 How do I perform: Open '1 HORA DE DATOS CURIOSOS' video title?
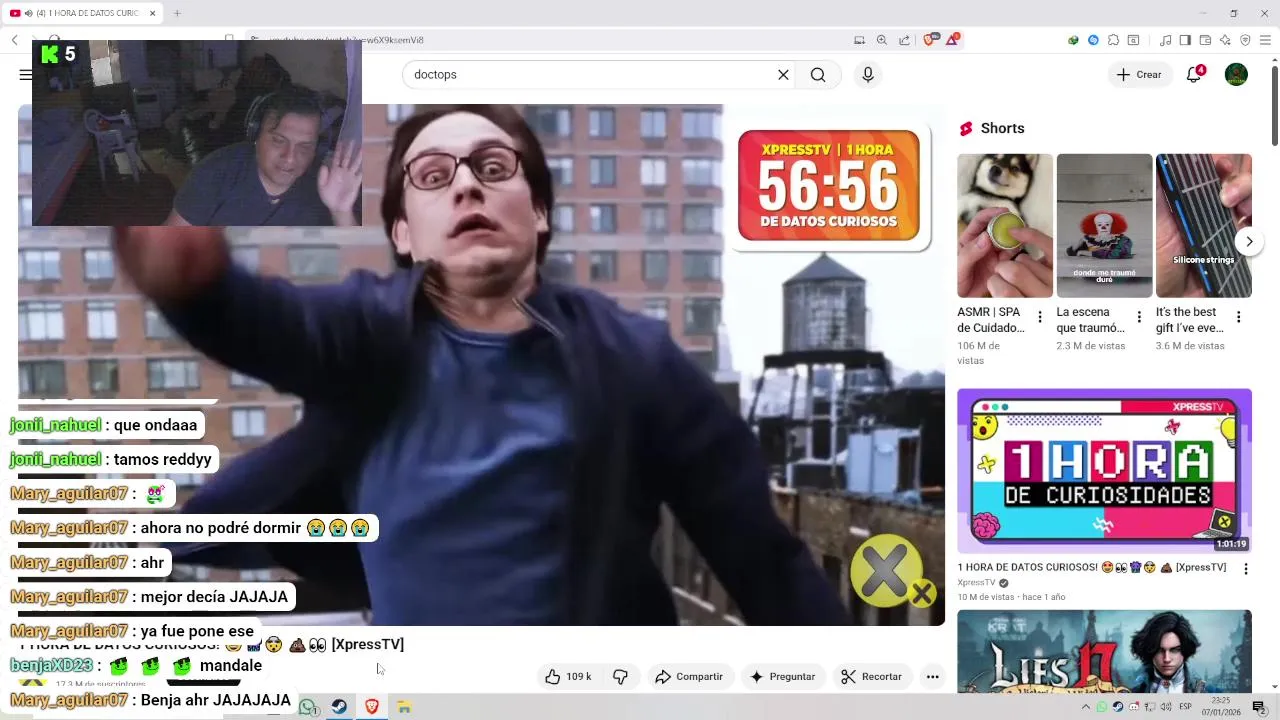pos(1092,567)
